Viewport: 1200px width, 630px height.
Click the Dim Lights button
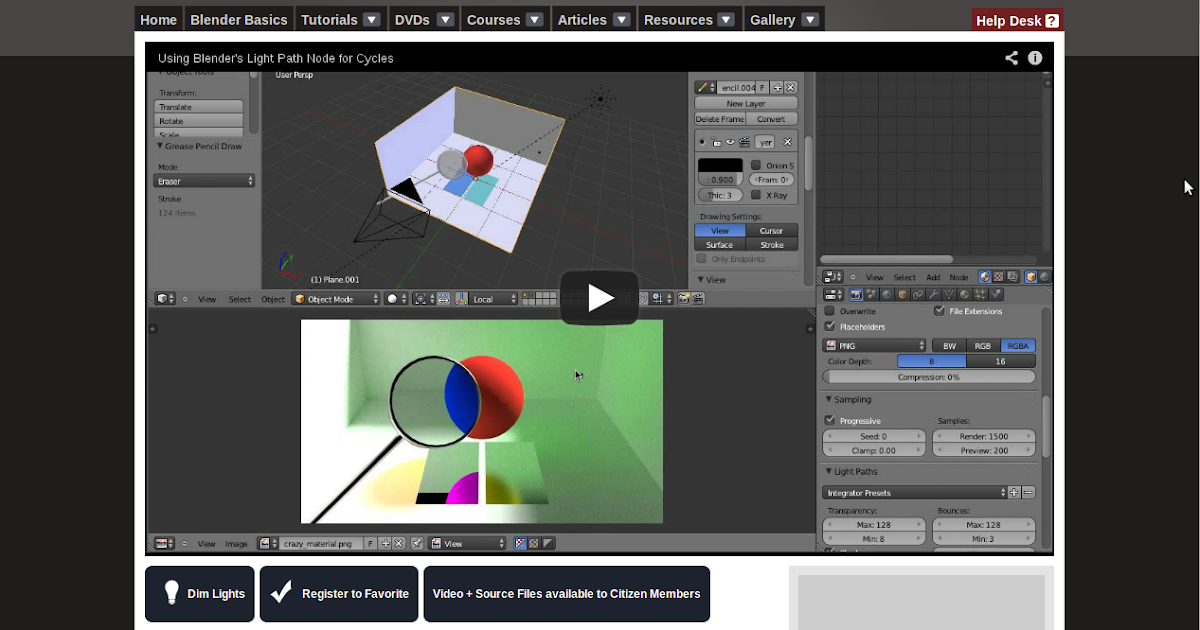pos(199,593)
